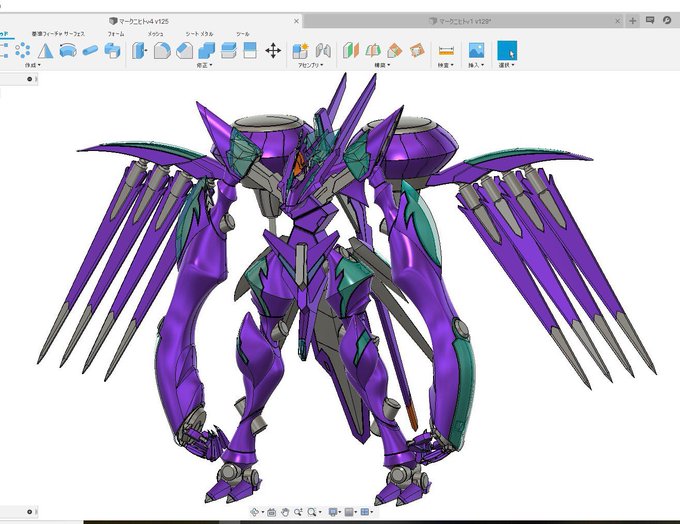
Task: Close the マーク二ヒトv4 v125 document tab
Action: 296,21
